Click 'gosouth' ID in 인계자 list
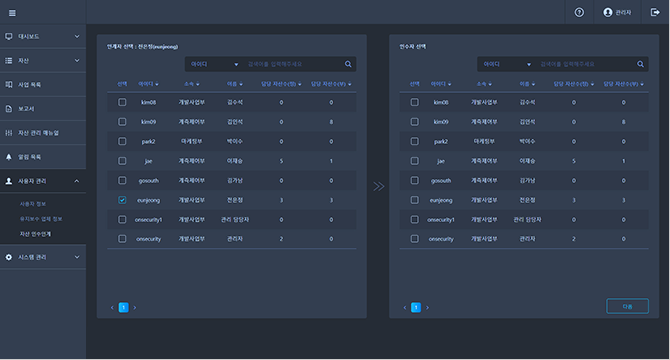Image resolution: width=670 pixels, height=360 pixels. [x=149, y=181]
